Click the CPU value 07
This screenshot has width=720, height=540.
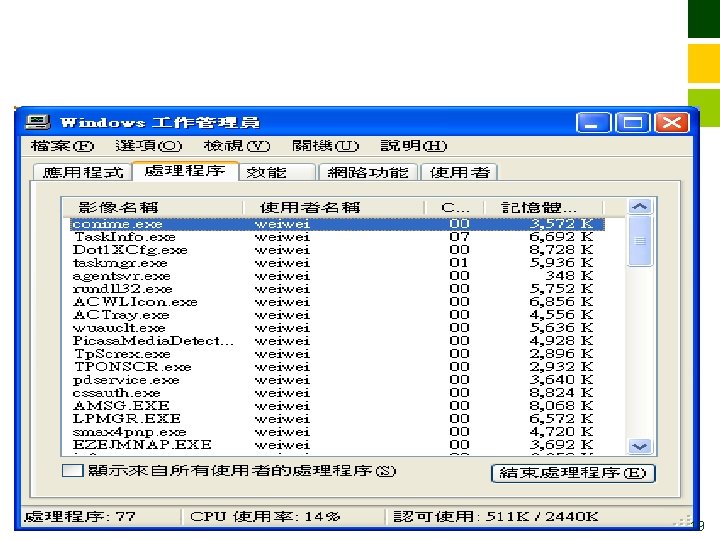click(x=459, y=237)
